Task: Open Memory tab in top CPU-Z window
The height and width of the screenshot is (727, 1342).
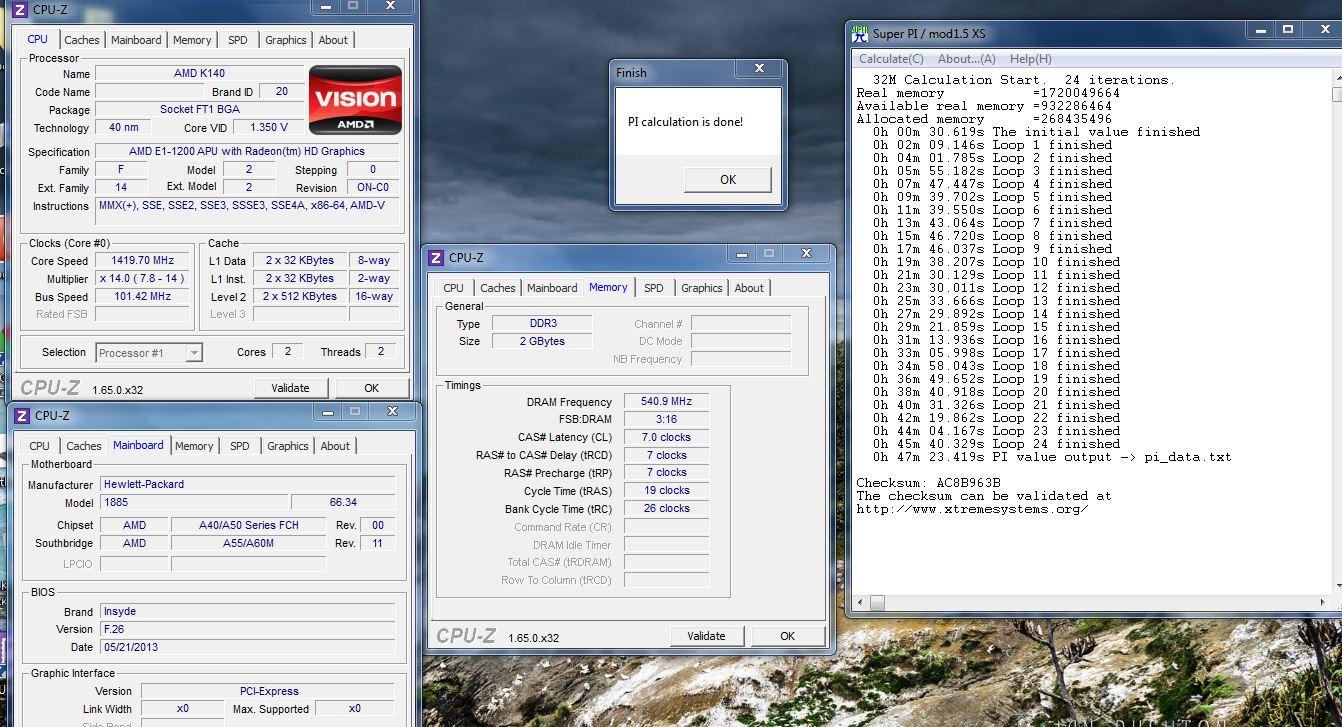Action: 192,40
